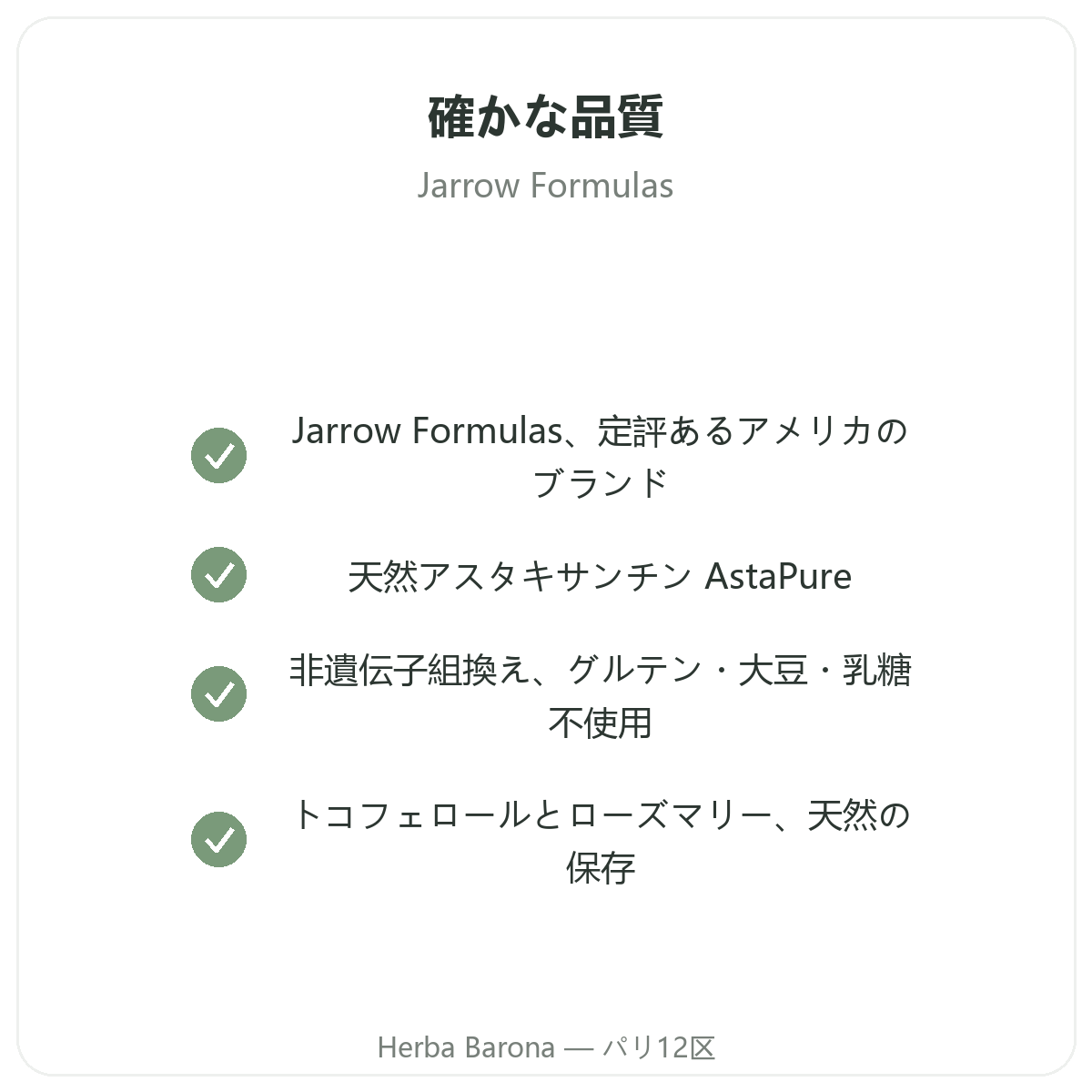Click the 不使用 text
The height and width of the screenshot is (1092, 1092).
click(x=600, y=723)
